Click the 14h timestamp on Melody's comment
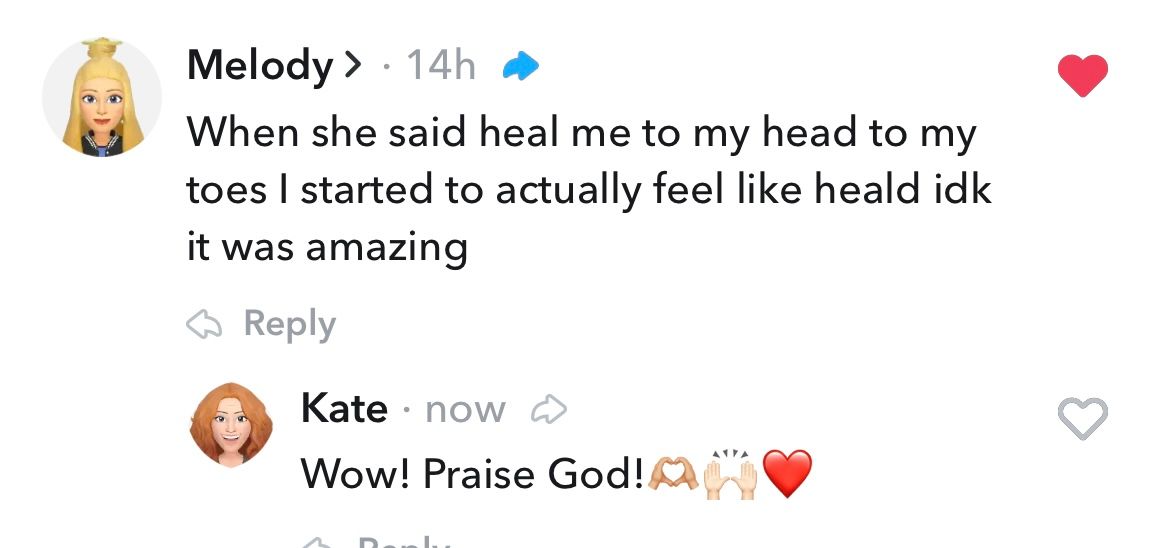Screen dimensions: 1170x548 click(x=440, y=66)
